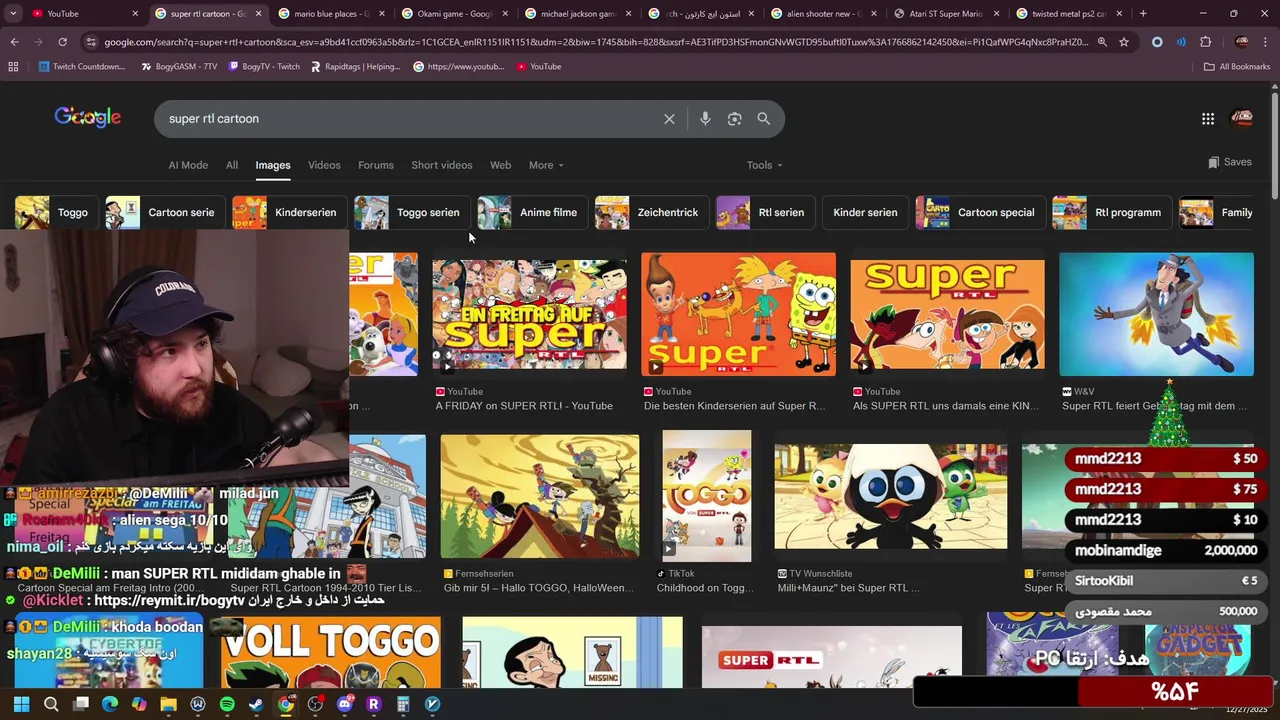
Task: Switch to the Web tab
Action: 501,165
